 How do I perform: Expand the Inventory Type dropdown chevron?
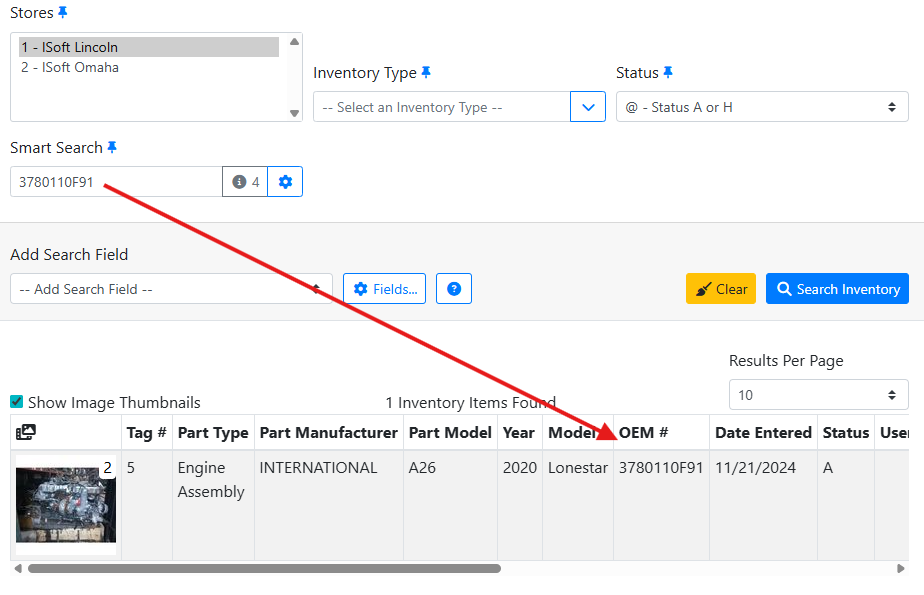click(588, 107)
